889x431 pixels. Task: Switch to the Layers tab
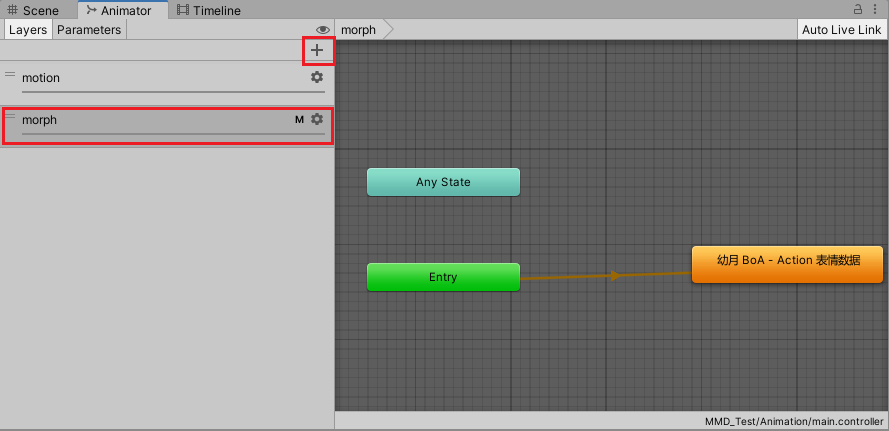28,30
